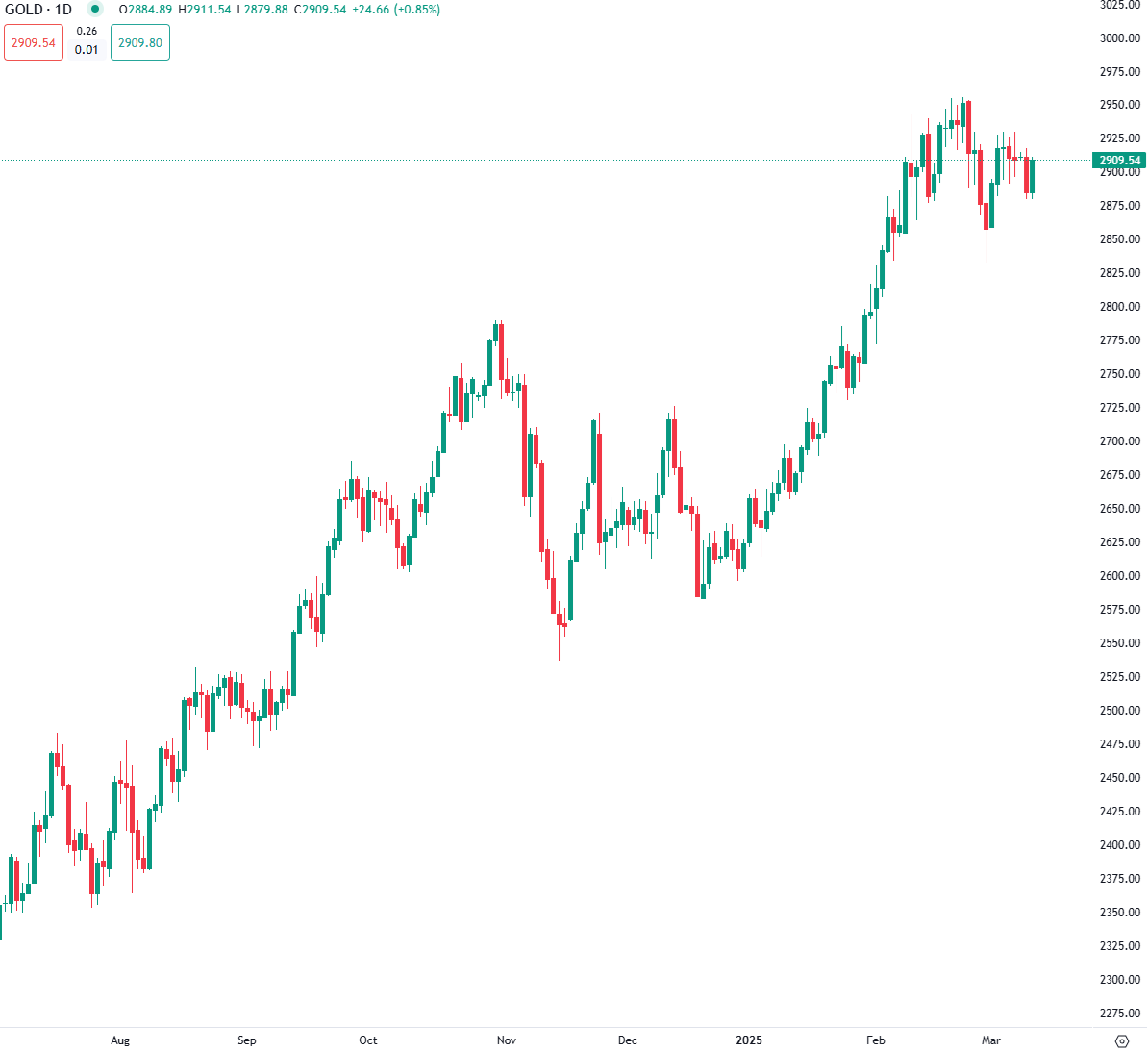The width and height of the screenshot is (1148, 1053).
Task: Click the Aug label on time axis
Action: click(x=120, y=1040)
